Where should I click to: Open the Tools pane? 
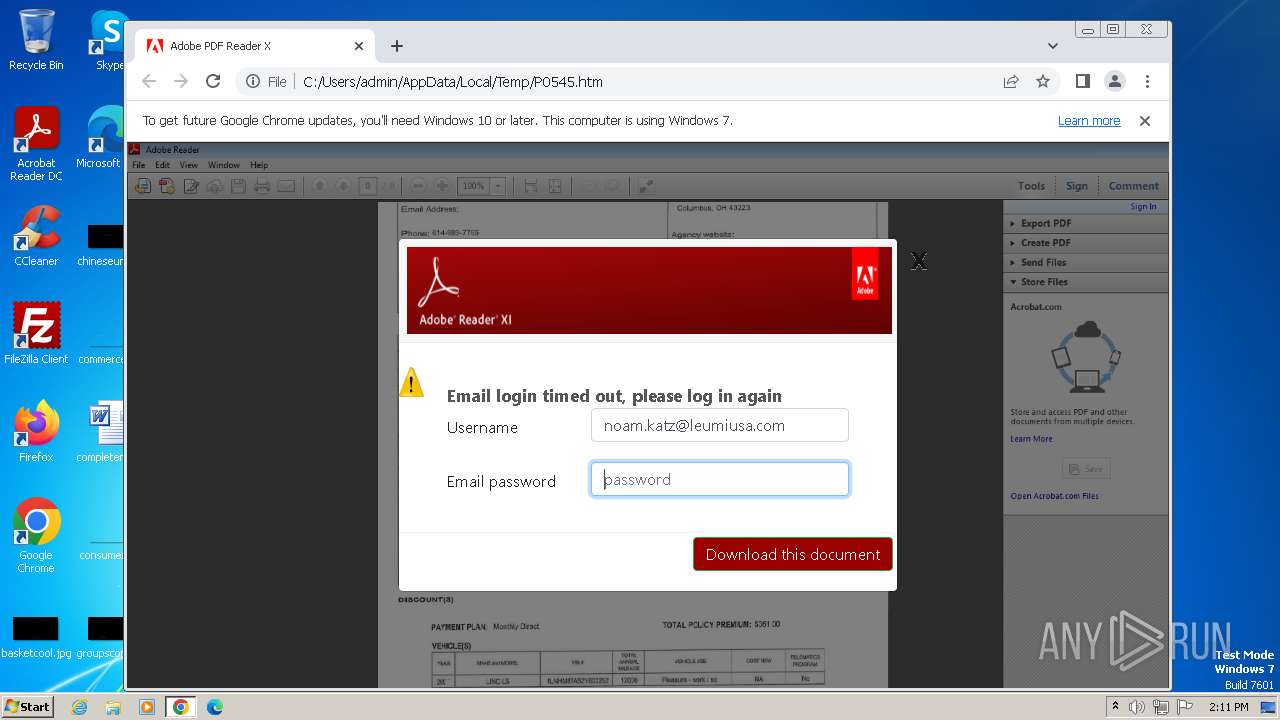pos(1031,186)
